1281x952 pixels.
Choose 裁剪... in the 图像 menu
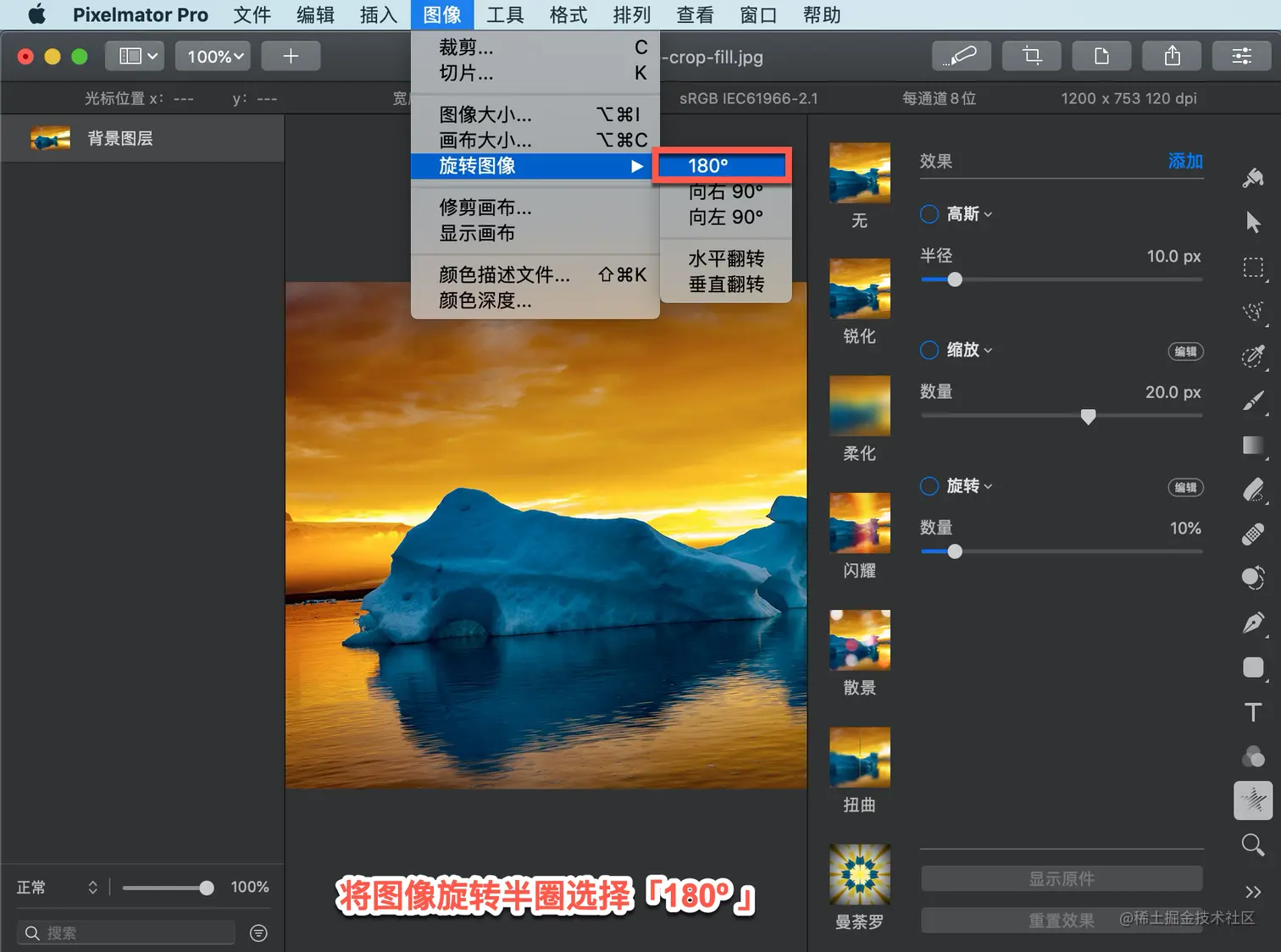tap(535, 47)
